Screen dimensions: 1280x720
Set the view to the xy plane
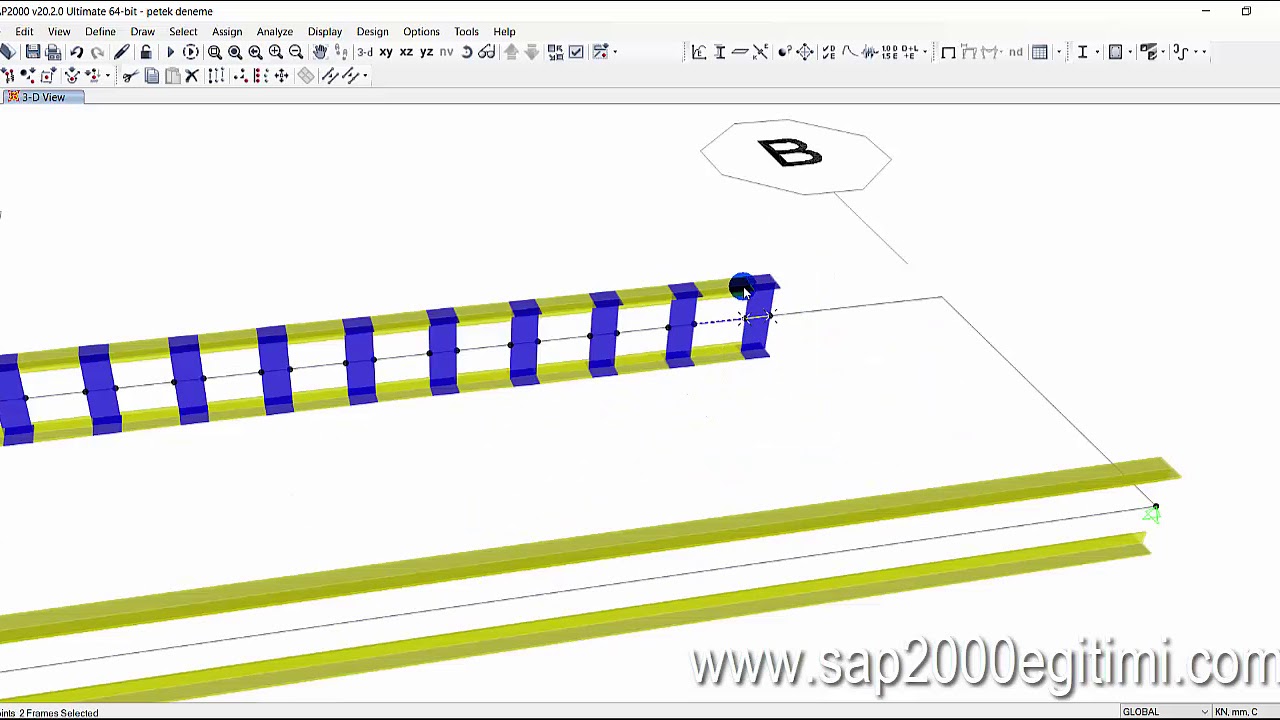(x=386, y=52)
